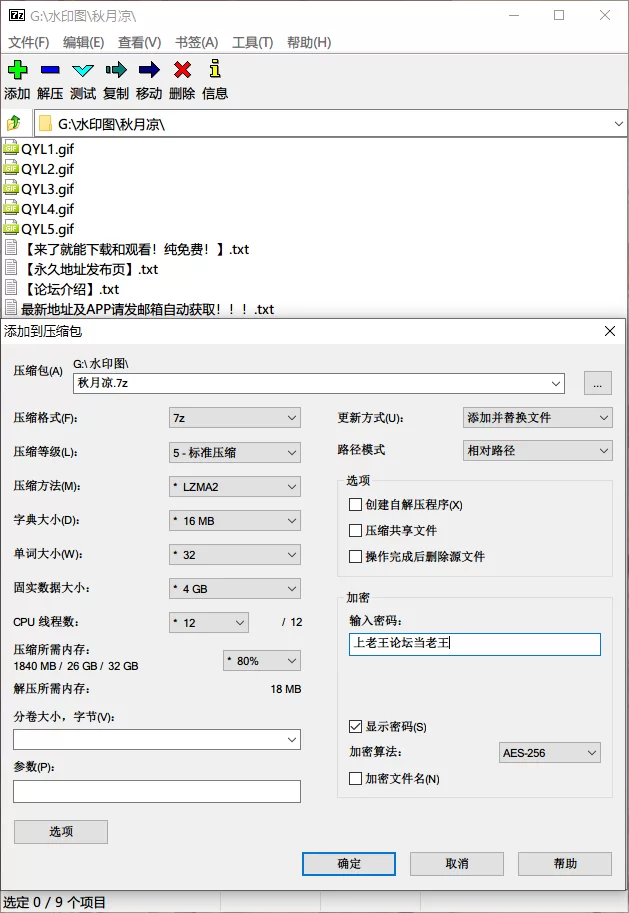Expand the address bar path dropdown arrow
629x913 pixels.
point(619,123)
